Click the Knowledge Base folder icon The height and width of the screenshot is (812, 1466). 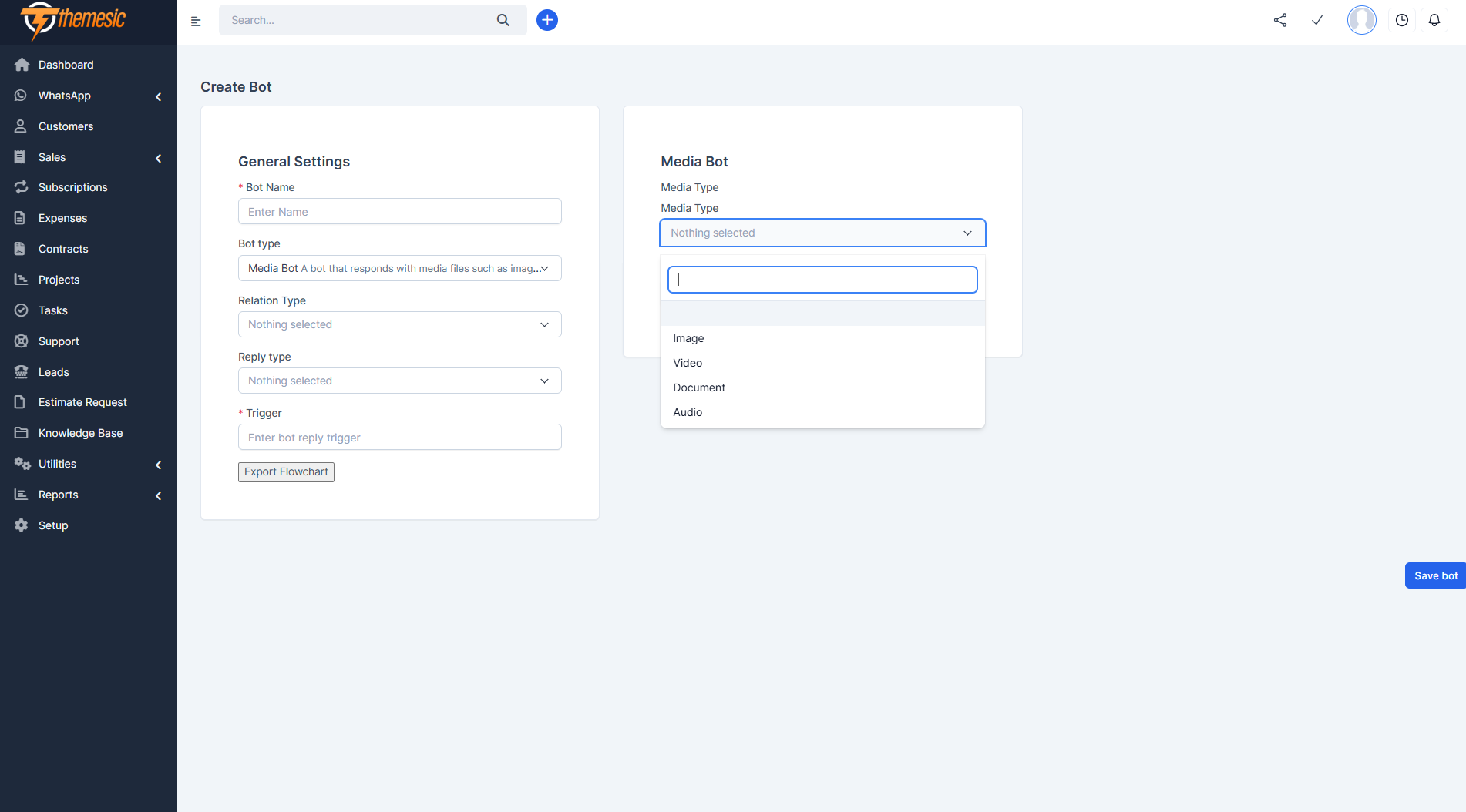click(x=21, y=433)
